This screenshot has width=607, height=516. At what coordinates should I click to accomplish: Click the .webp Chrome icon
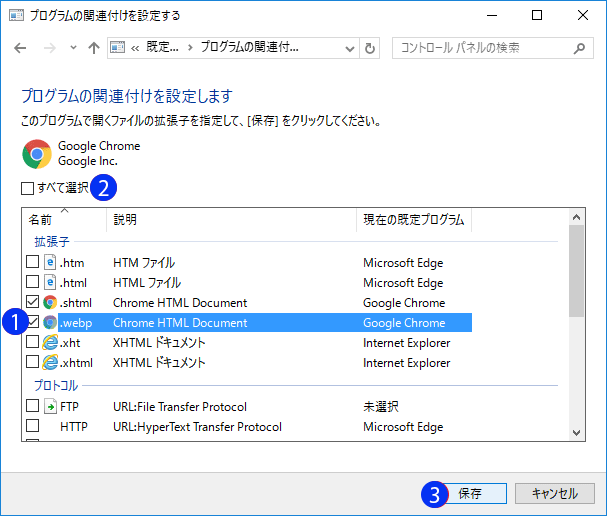(50, 322)
